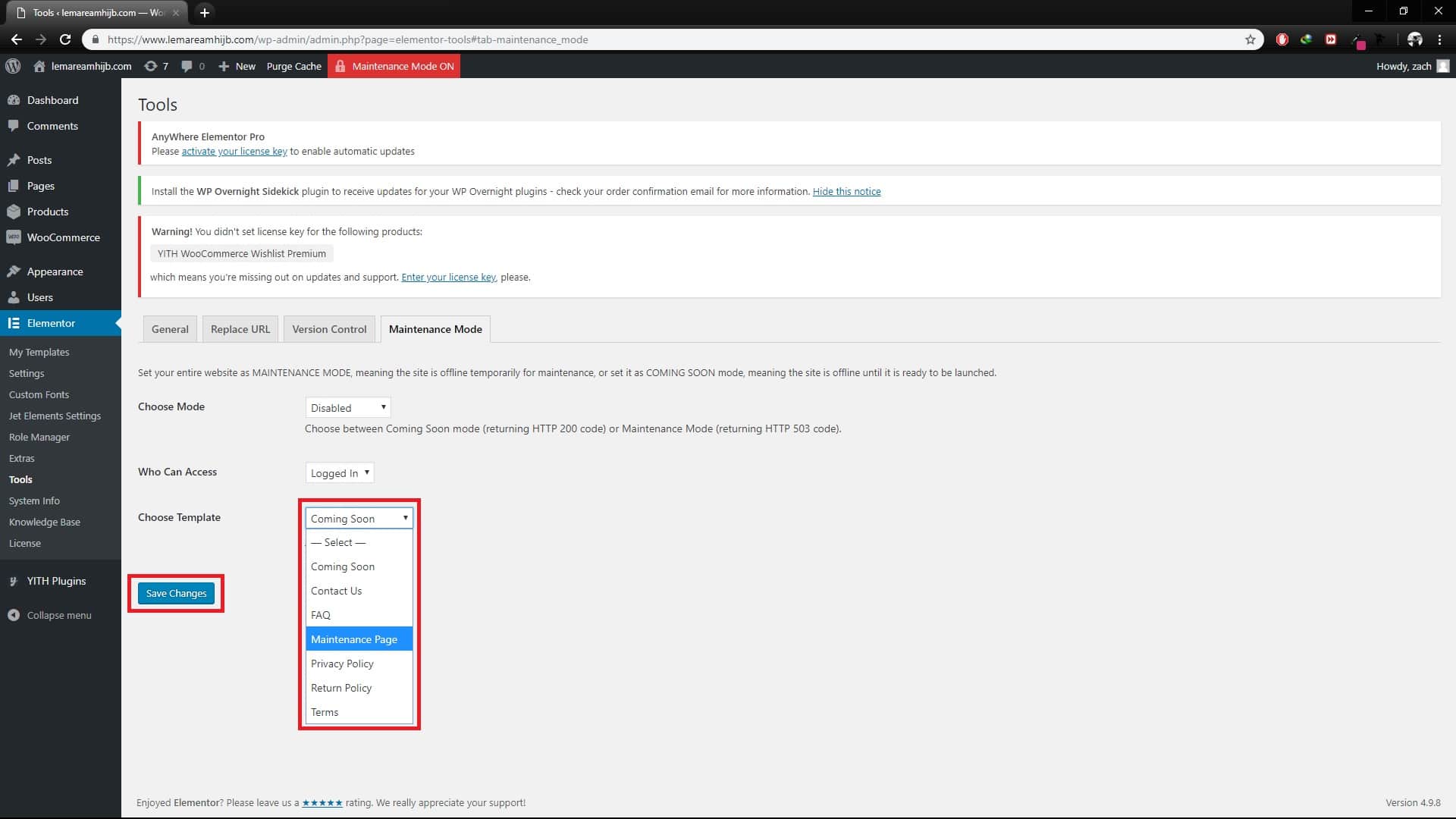The image size is (1456, 819).
Task: Choose FAQ in the template list
Action: [x=359, y=615]
